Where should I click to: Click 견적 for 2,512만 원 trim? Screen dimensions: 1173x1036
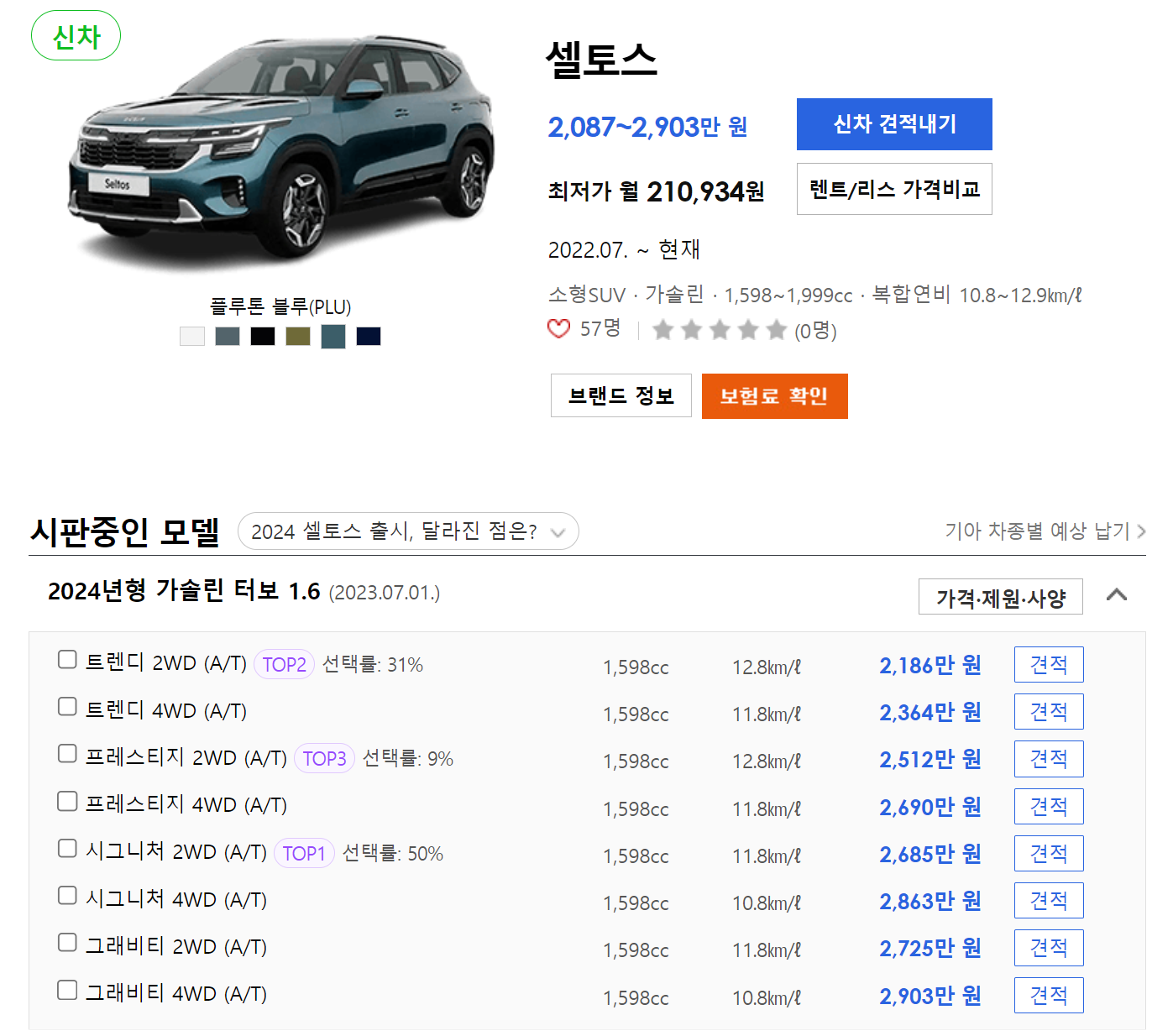click(x=1049, y=759)
